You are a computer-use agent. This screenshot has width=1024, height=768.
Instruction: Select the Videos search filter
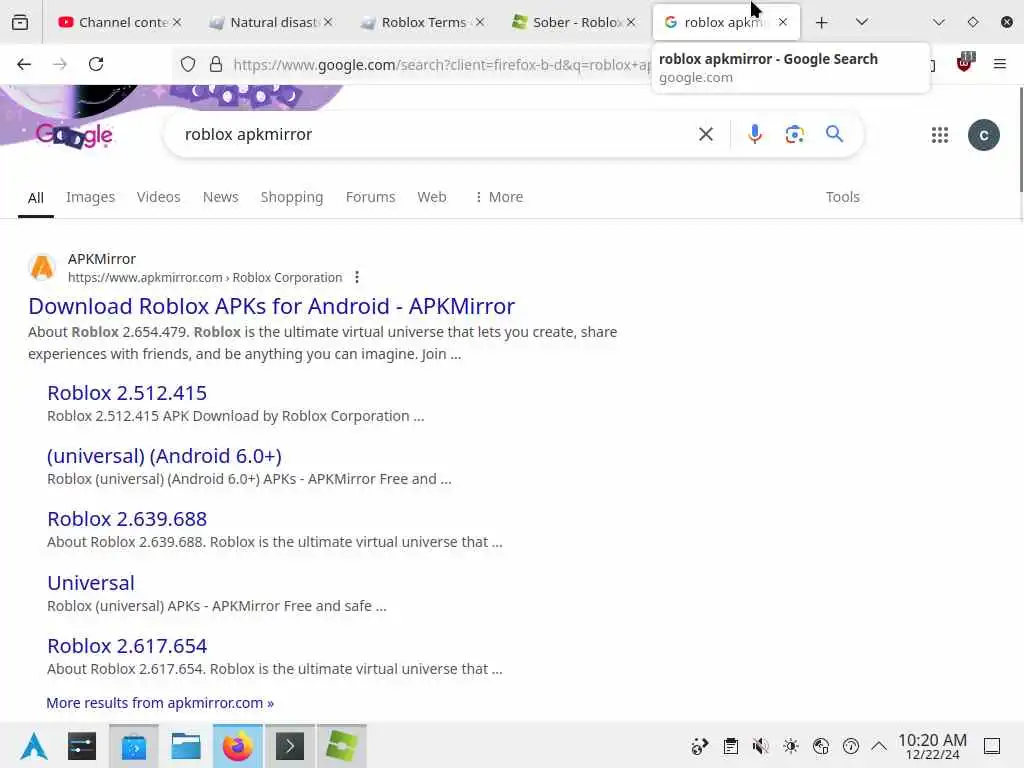point(159,197)
